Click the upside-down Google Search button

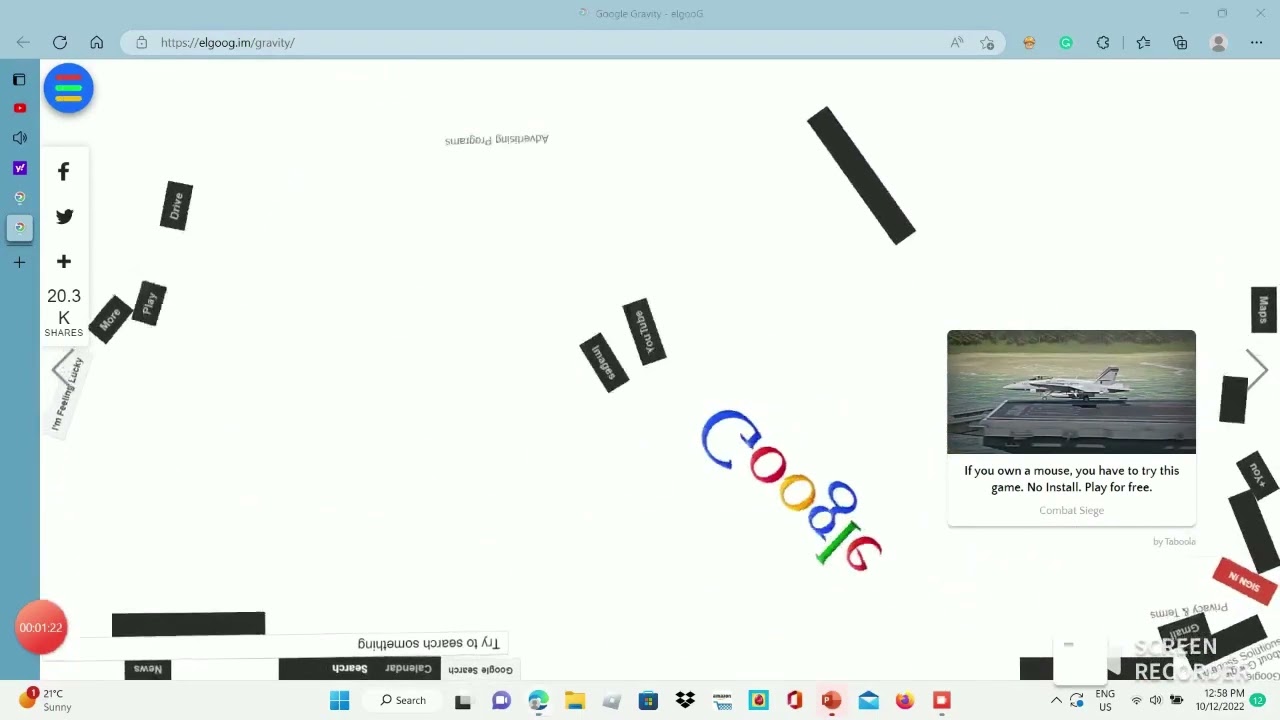pos(480,670)
